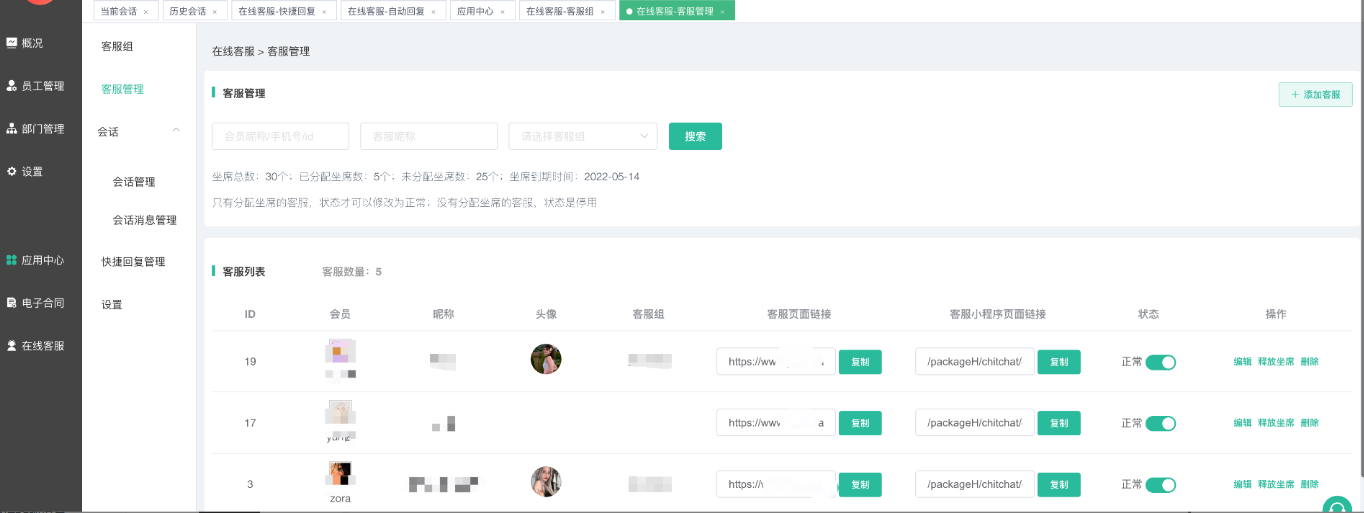The width and height of the screenshot is (1364, 513).
Task: Disable status switch for ID 17
Action: click(x=1160, y=423)
